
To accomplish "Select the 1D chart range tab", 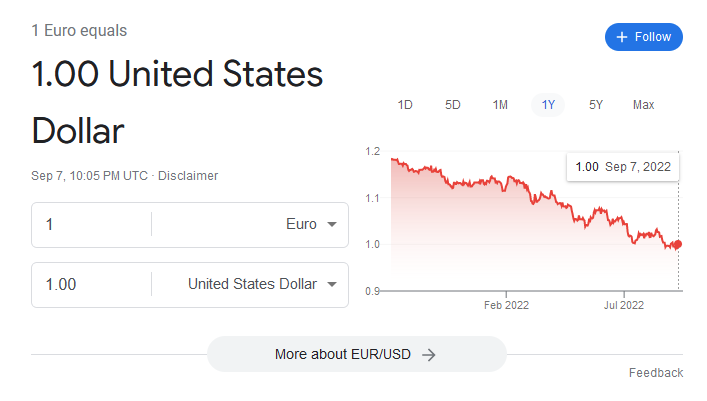I will [405, 105].
